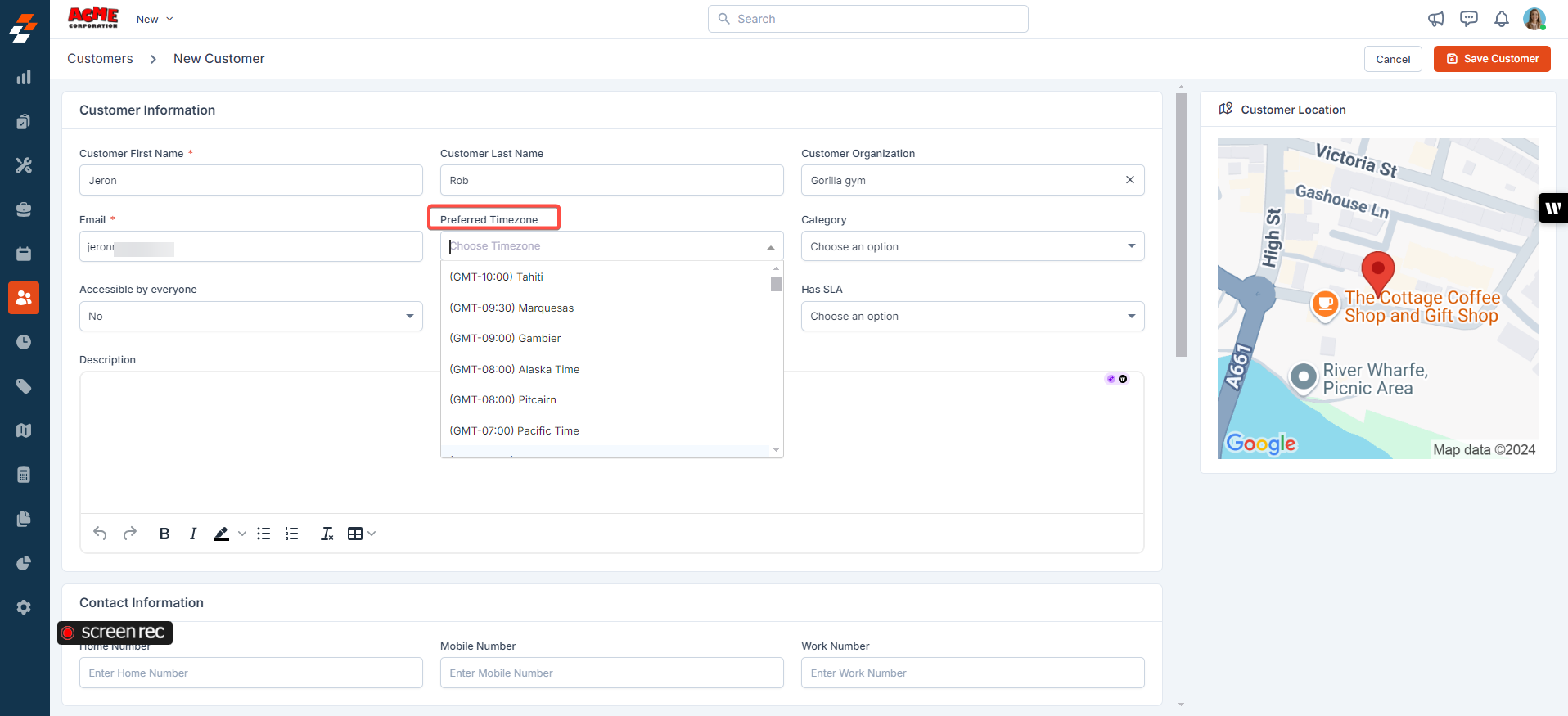Clear formatting in description editor
The height and width of the screenshot is (716, 1568).
[x=327, y=534]
